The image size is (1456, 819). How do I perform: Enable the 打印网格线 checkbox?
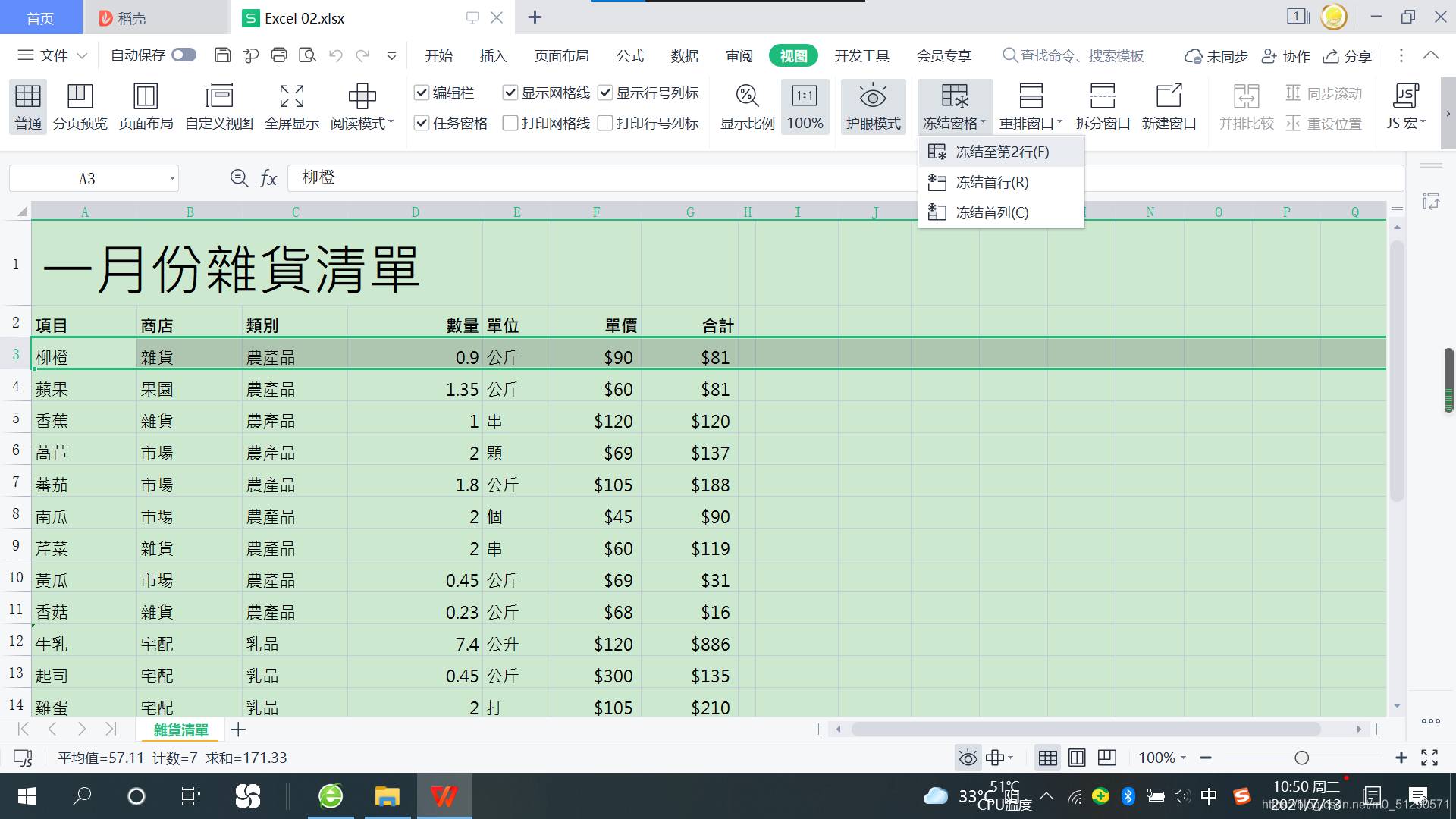coord(510,123)
